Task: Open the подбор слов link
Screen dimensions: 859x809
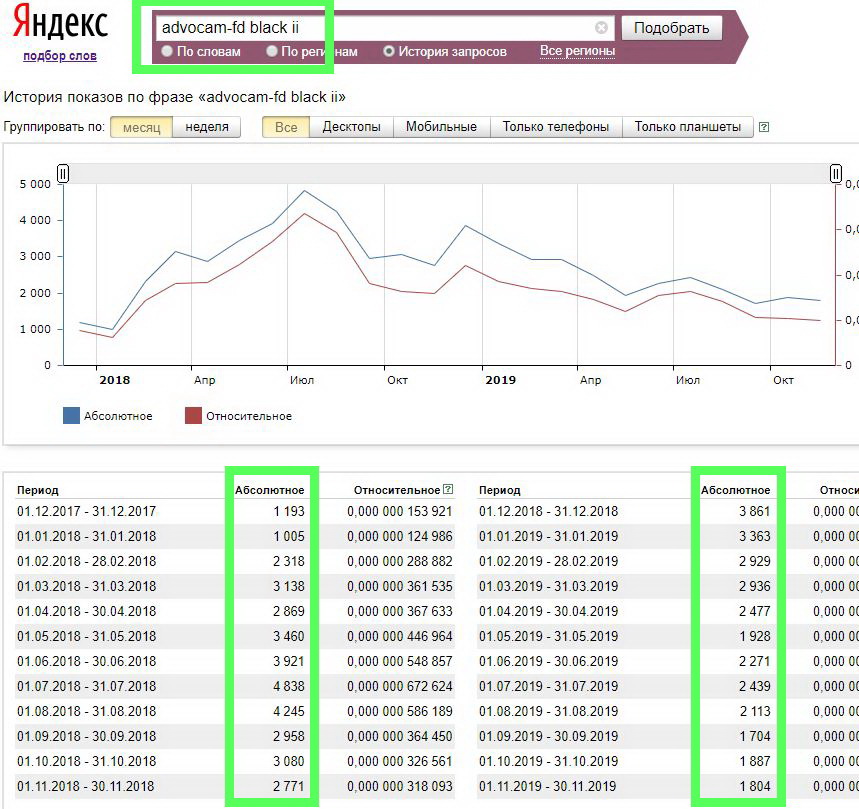Action: coord(60,56)
